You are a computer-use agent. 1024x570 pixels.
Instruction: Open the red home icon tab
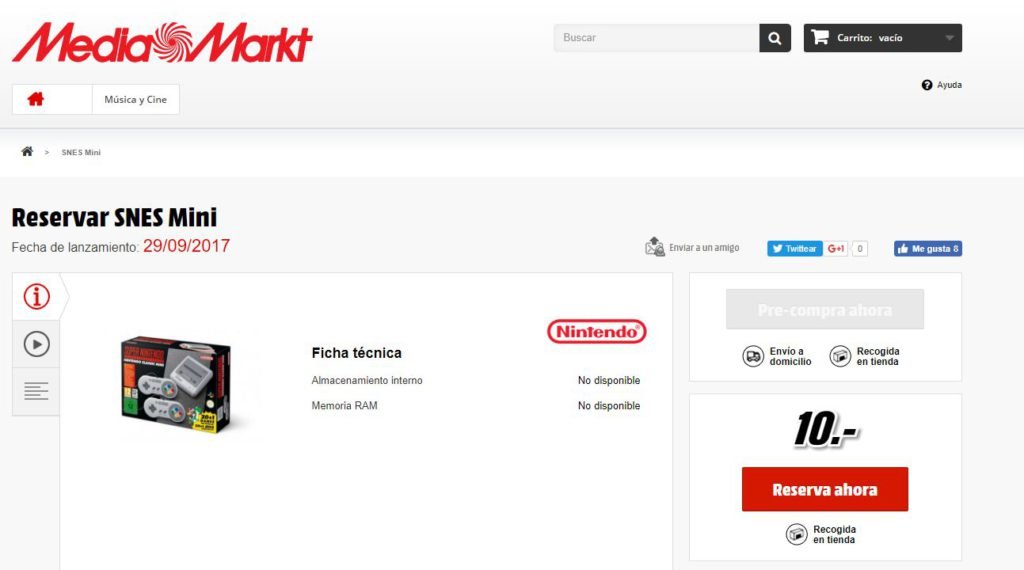pos(36,99)
